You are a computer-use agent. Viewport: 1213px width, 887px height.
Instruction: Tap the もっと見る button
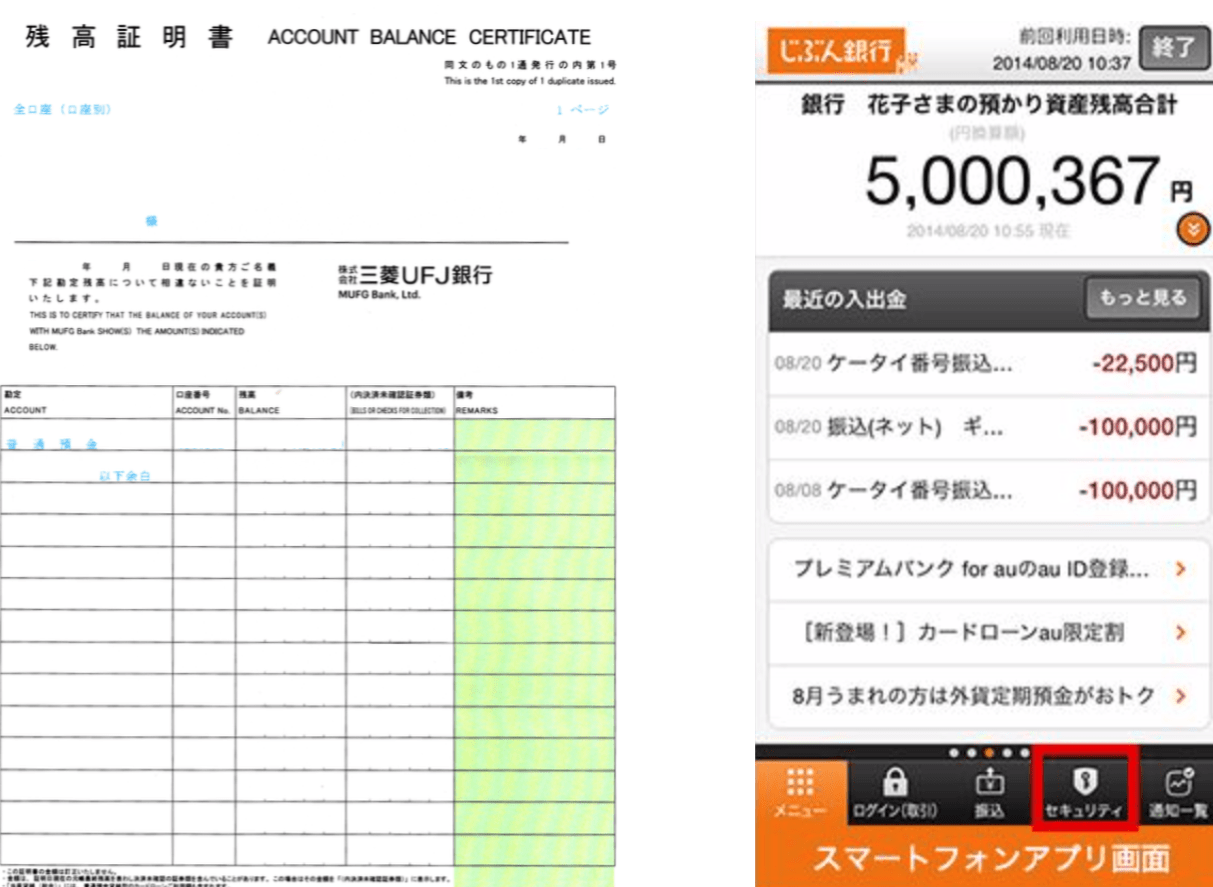pos(1142,297)
